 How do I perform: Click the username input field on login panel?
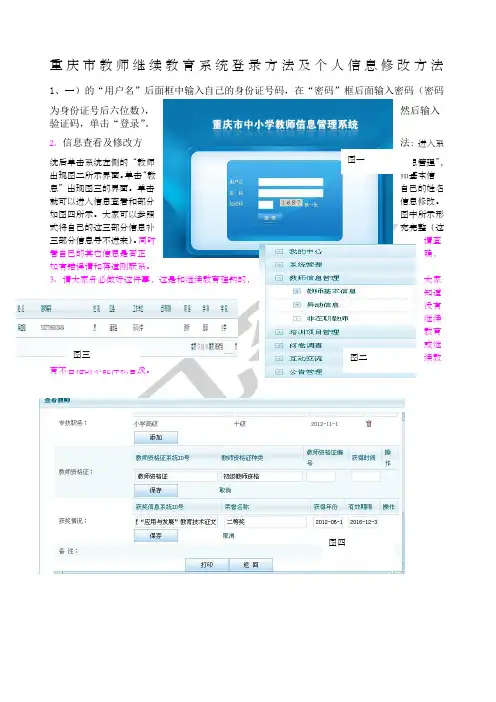click(291, 182)
